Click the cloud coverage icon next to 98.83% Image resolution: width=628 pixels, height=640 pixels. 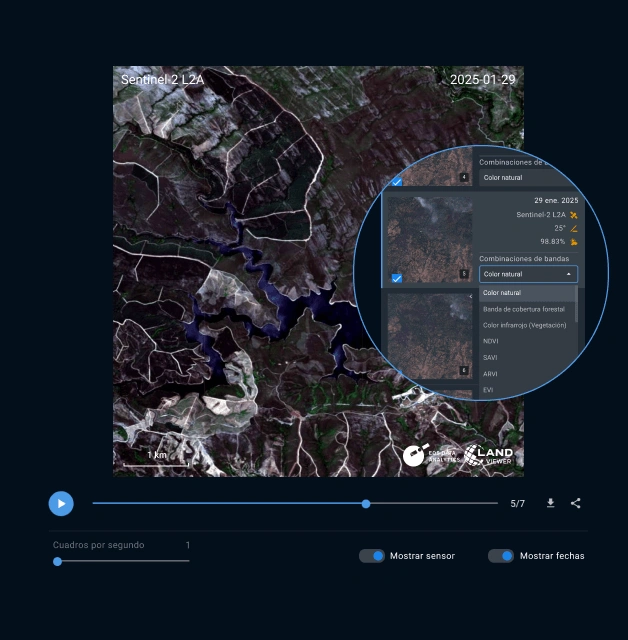point(574,242)
